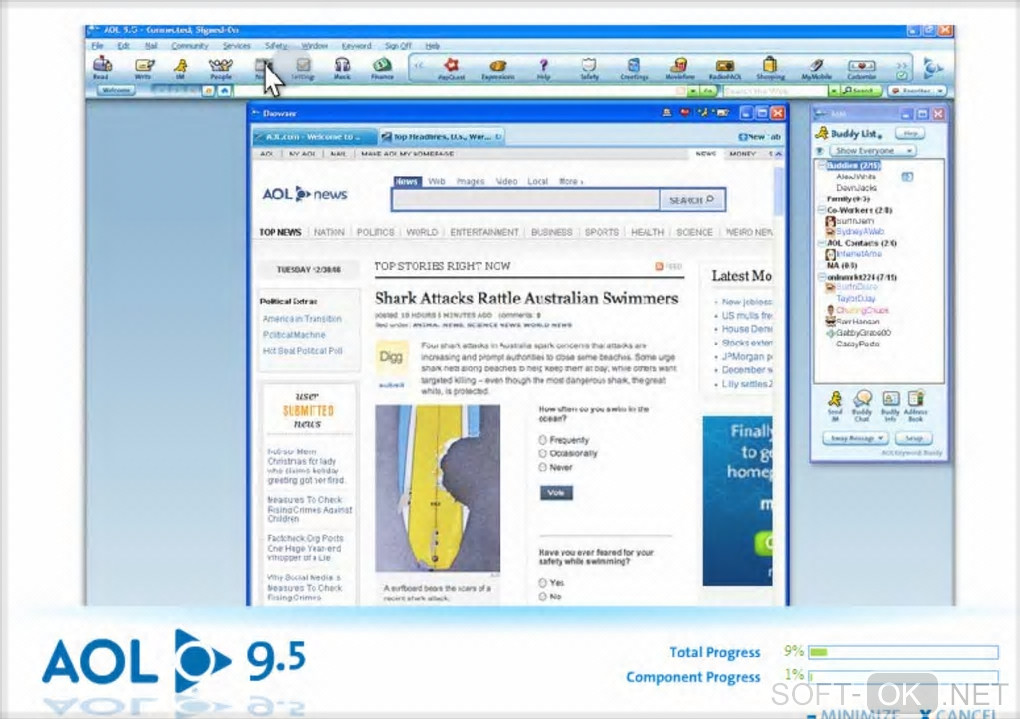
Task: Open Buddy Info in the Buddy List
Action: [890, 406]
